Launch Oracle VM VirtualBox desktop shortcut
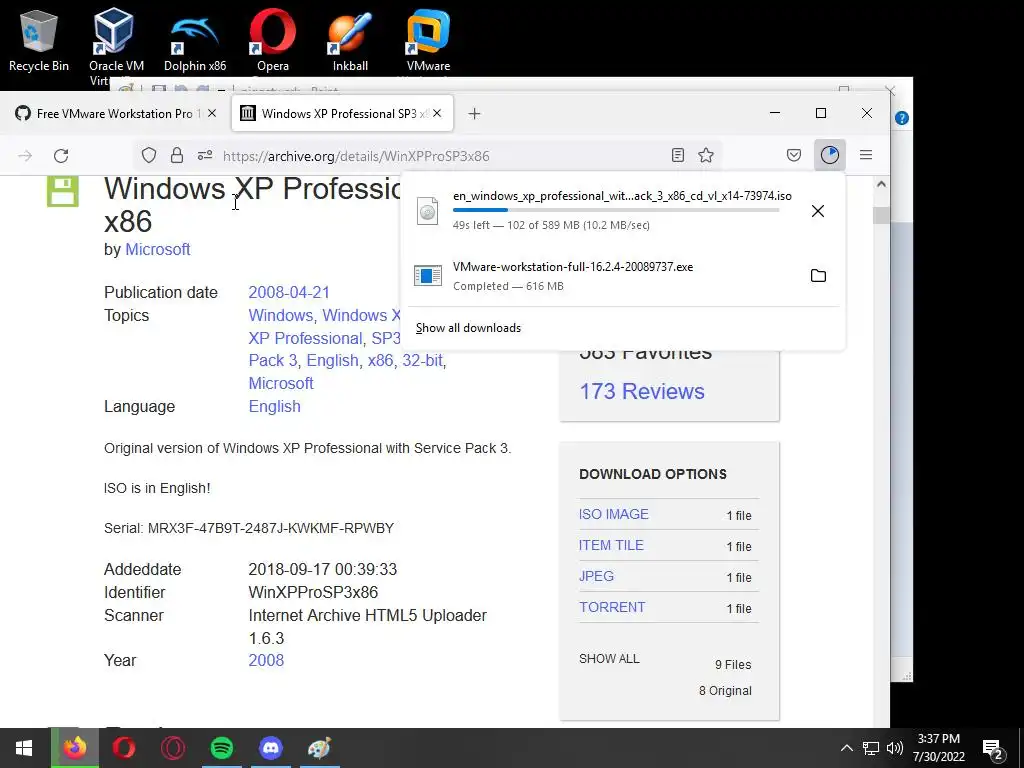This screenshot has height=768, width=1024. click(116, 46)
